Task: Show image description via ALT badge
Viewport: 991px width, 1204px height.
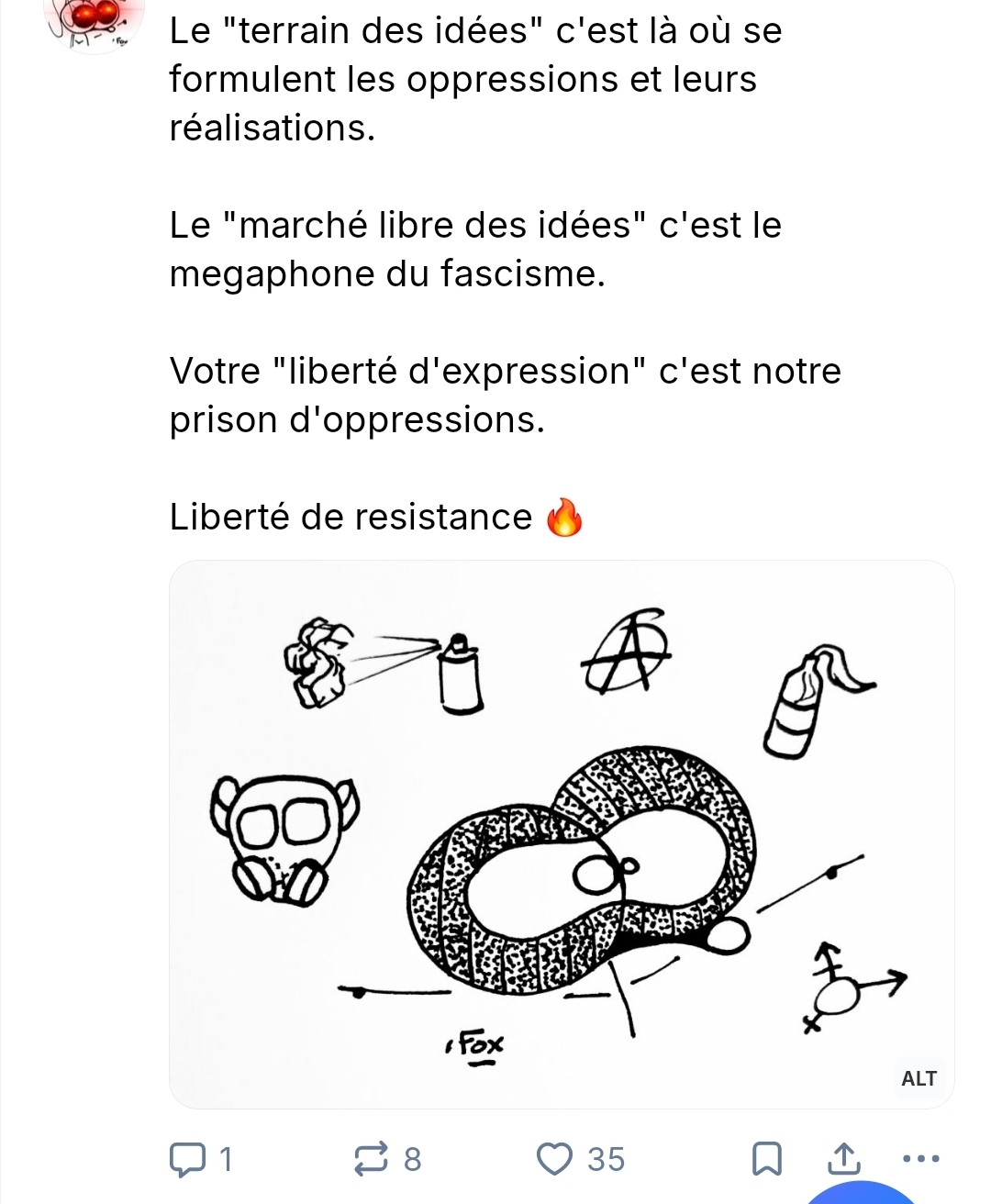Action: [x=919, y=1078]
